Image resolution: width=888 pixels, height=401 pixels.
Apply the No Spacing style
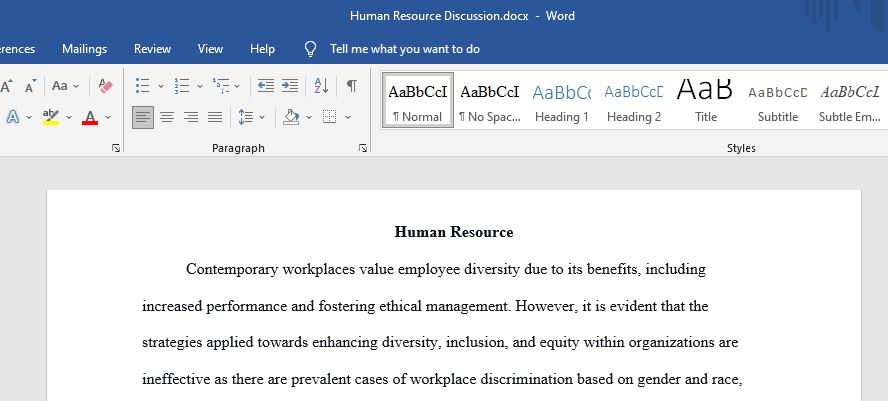point(490,100)
